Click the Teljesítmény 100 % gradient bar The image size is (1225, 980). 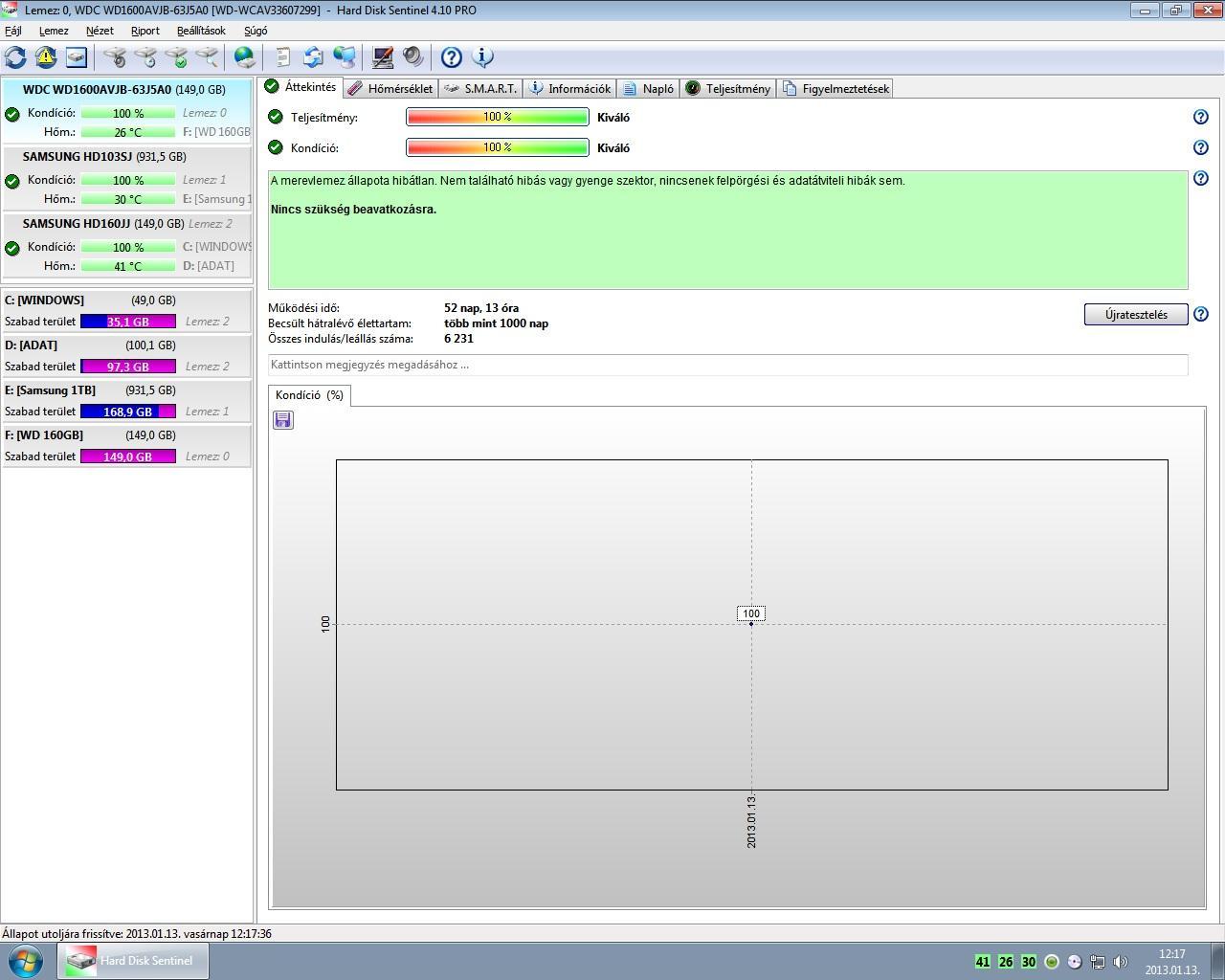[x=498, y=117]
